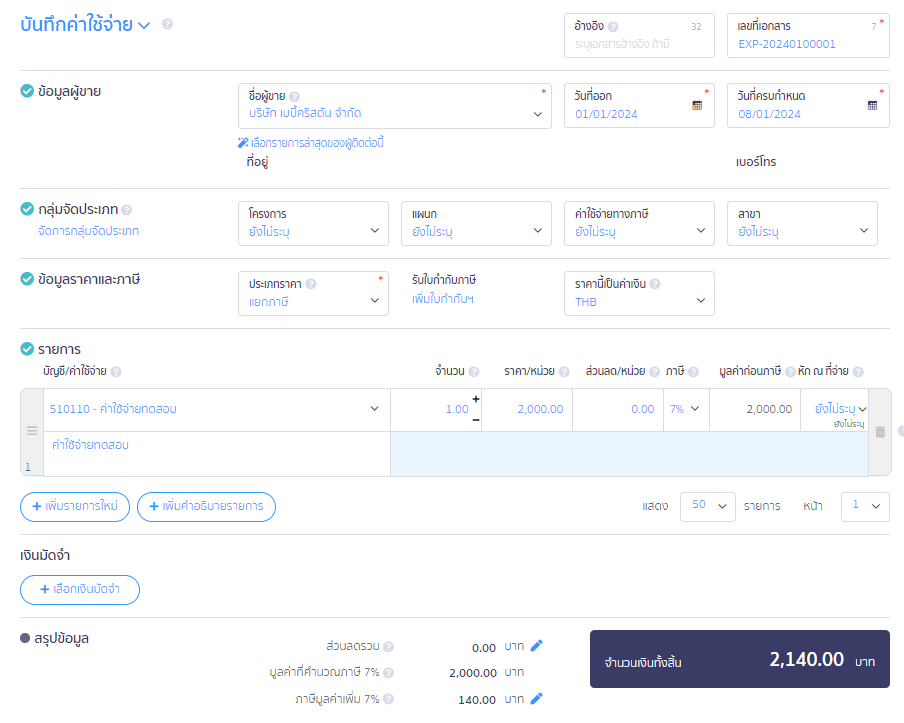This screenshot has height=723, width=904.
Task: Click the ข้อมูลราคาและภาษี section check mark
Action: pos(27,279)
